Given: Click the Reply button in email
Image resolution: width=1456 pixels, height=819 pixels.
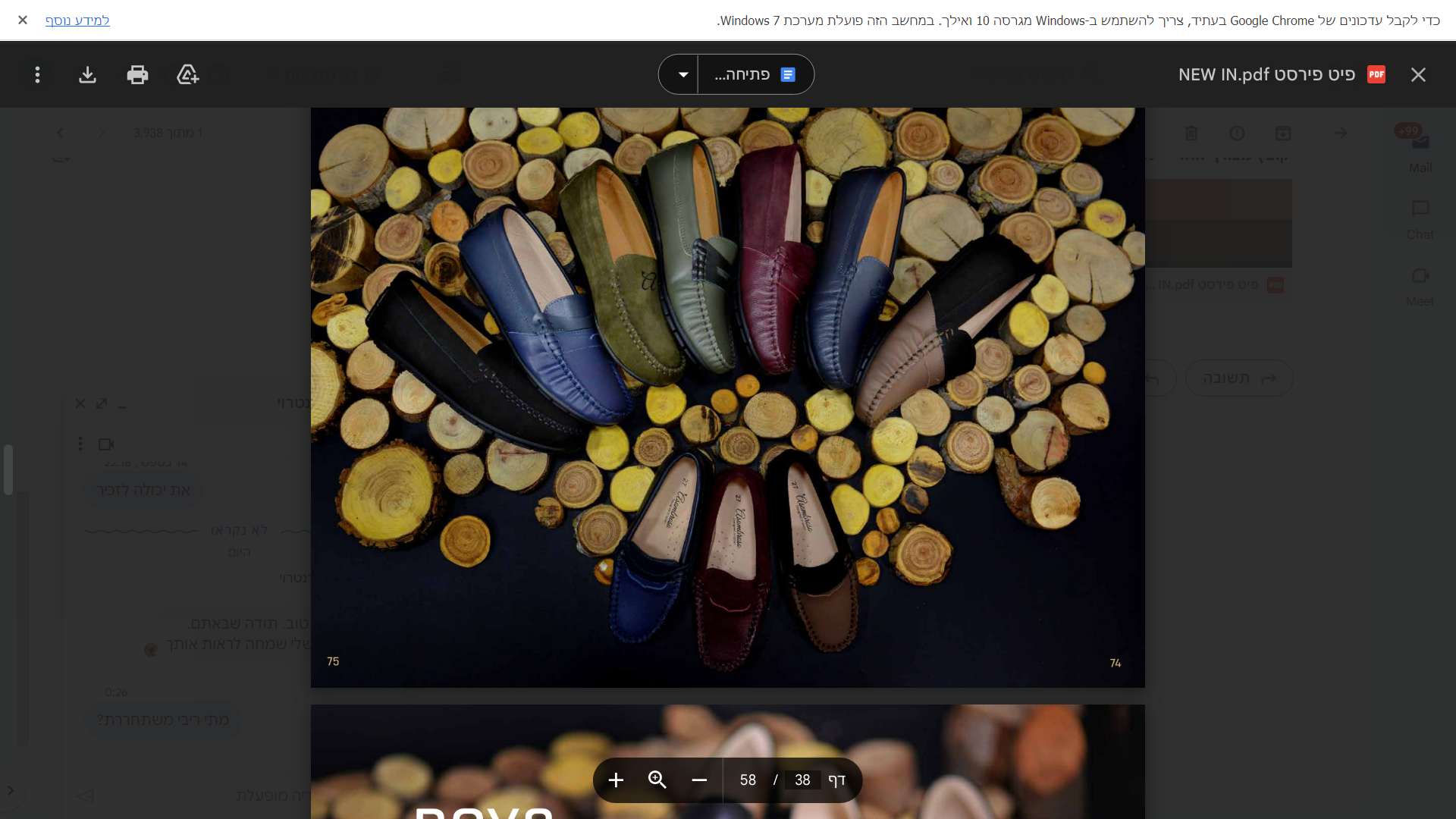Looking at the screenshot, I should click(1238, 378).
